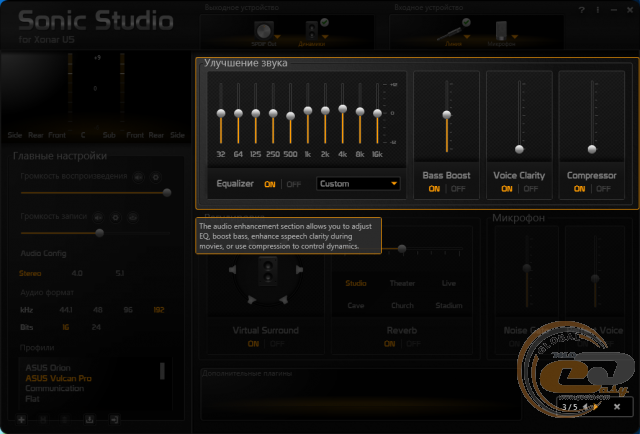This screenshot has height=434, width=640.
Task: Open the help question mark icon
Action: (x=582, y=10)
